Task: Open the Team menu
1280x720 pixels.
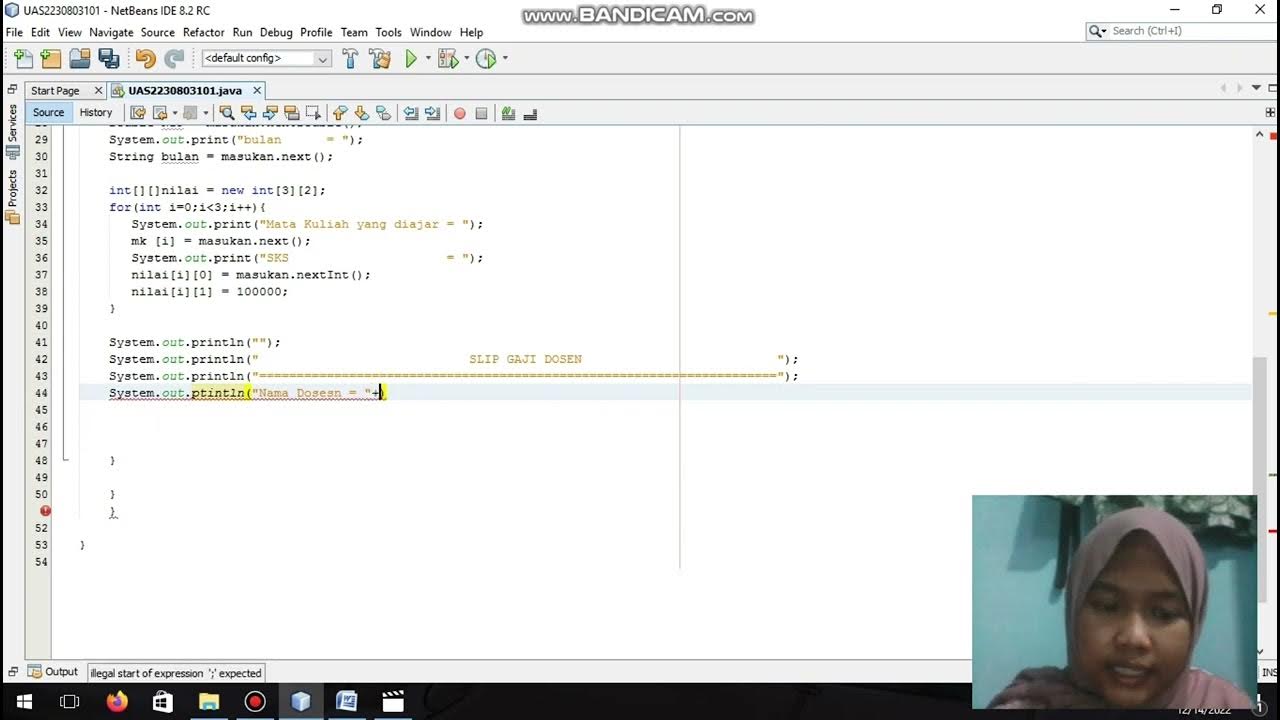Action: point(354,32)
